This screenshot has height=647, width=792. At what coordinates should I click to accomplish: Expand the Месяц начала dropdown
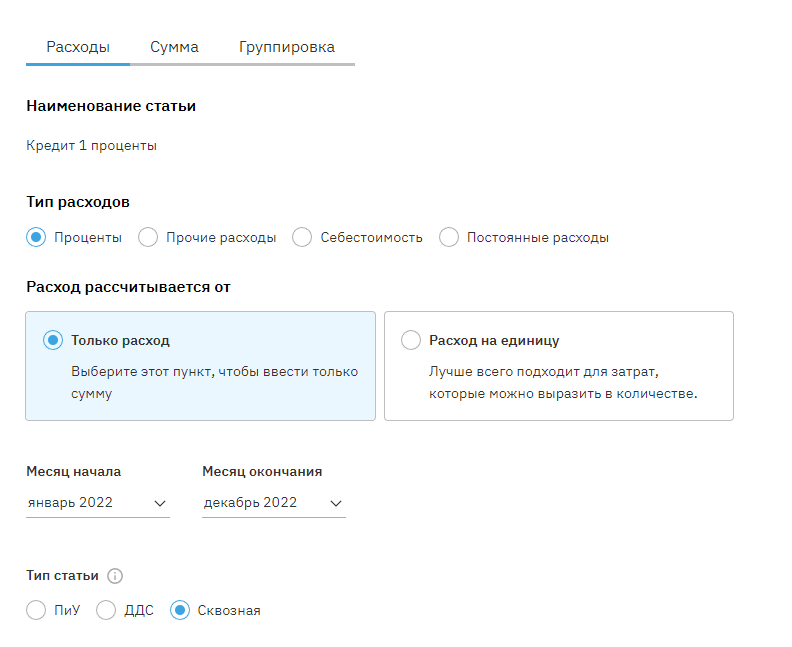(x=97, y=503)
